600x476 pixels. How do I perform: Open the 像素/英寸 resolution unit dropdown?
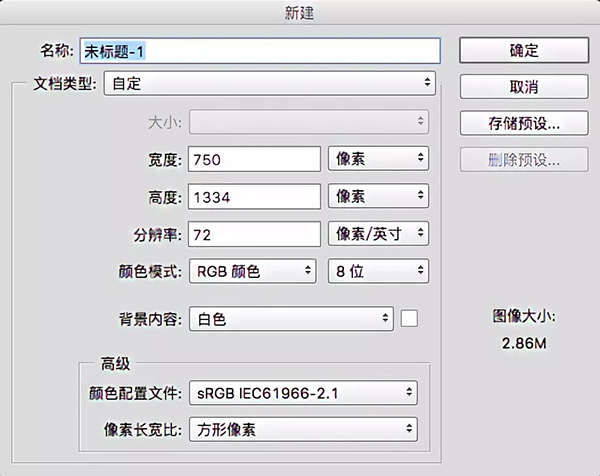378,233
